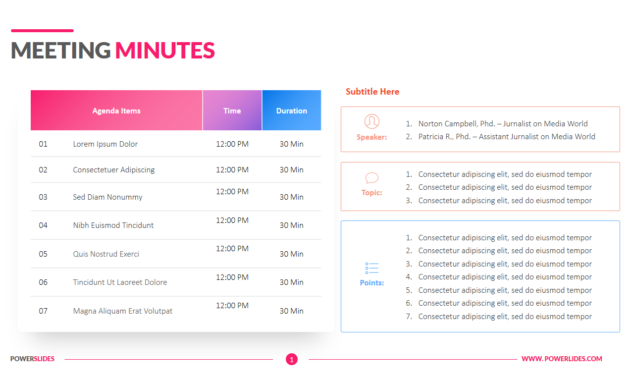Click the Topic speech bubble icon
630x380 pixels.
click(372, 178)
